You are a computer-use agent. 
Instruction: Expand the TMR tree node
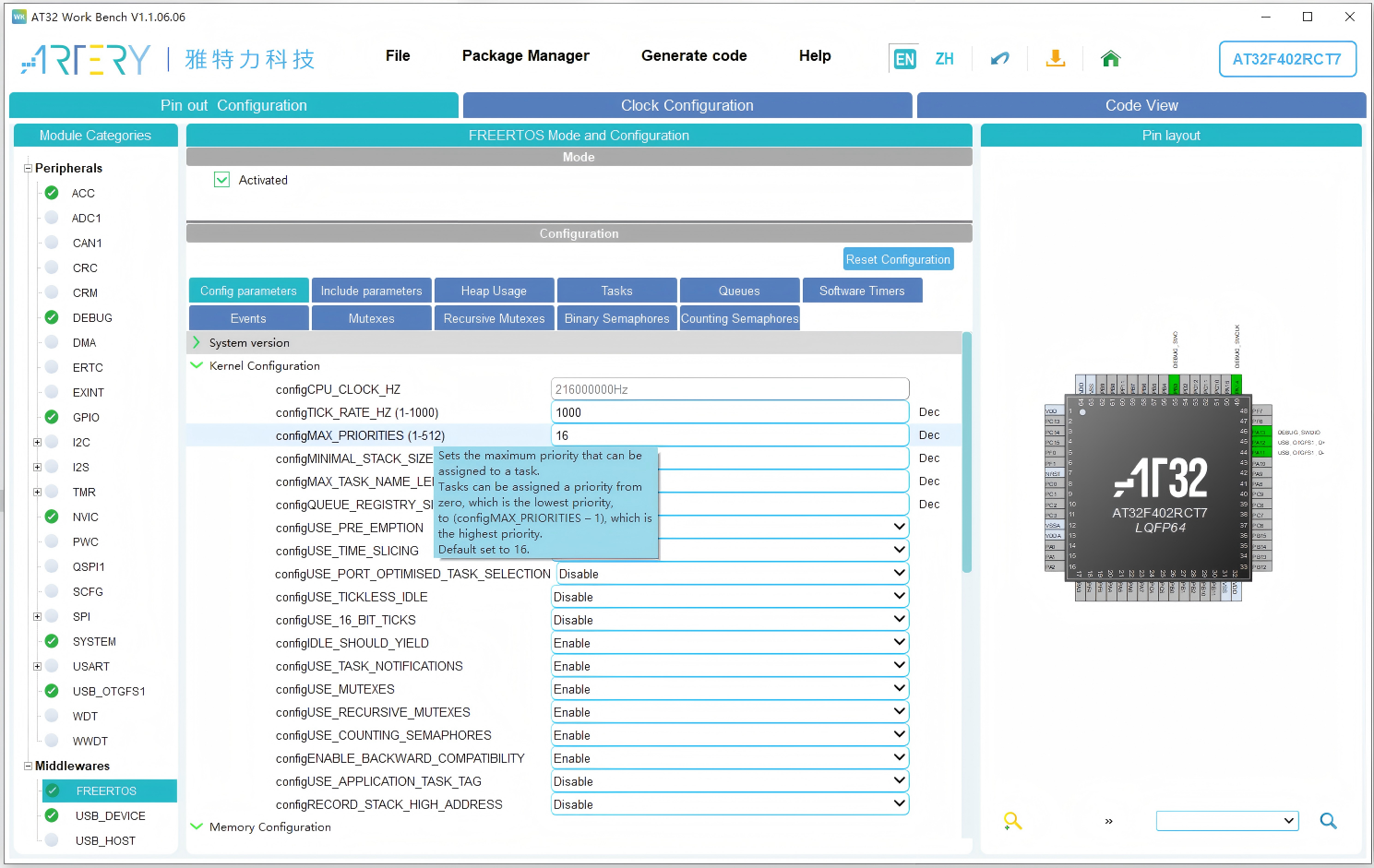[x=37, y=492]
